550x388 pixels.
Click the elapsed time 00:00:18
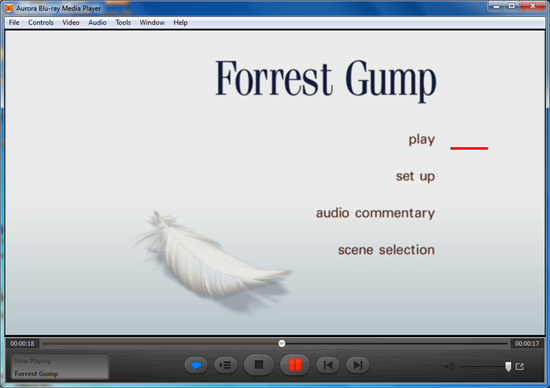(22, 343)
